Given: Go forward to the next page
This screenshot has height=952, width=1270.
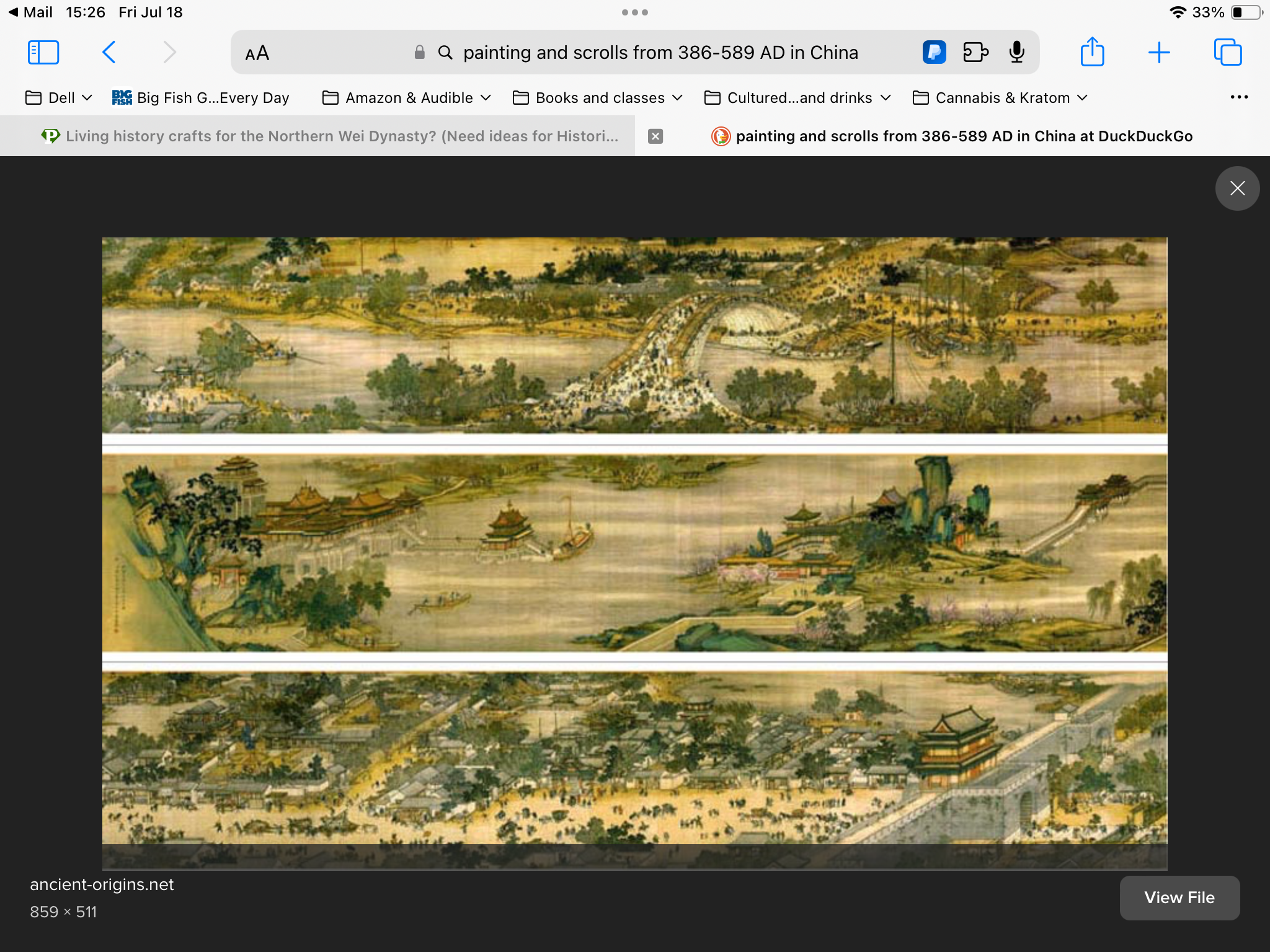Looking at the screenshot, I should click(x=169, y=53).
